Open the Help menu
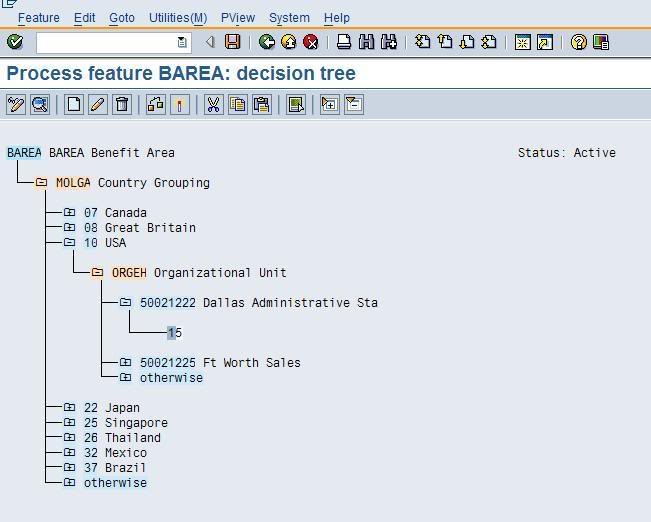This screenshot has height=522, width=651. click(x=337, y=18)
